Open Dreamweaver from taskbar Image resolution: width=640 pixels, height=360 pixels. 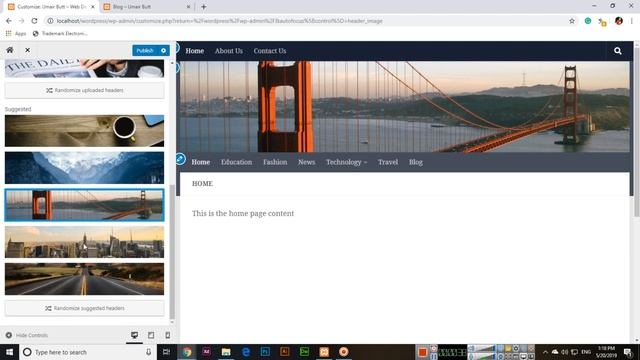[304, 352]
